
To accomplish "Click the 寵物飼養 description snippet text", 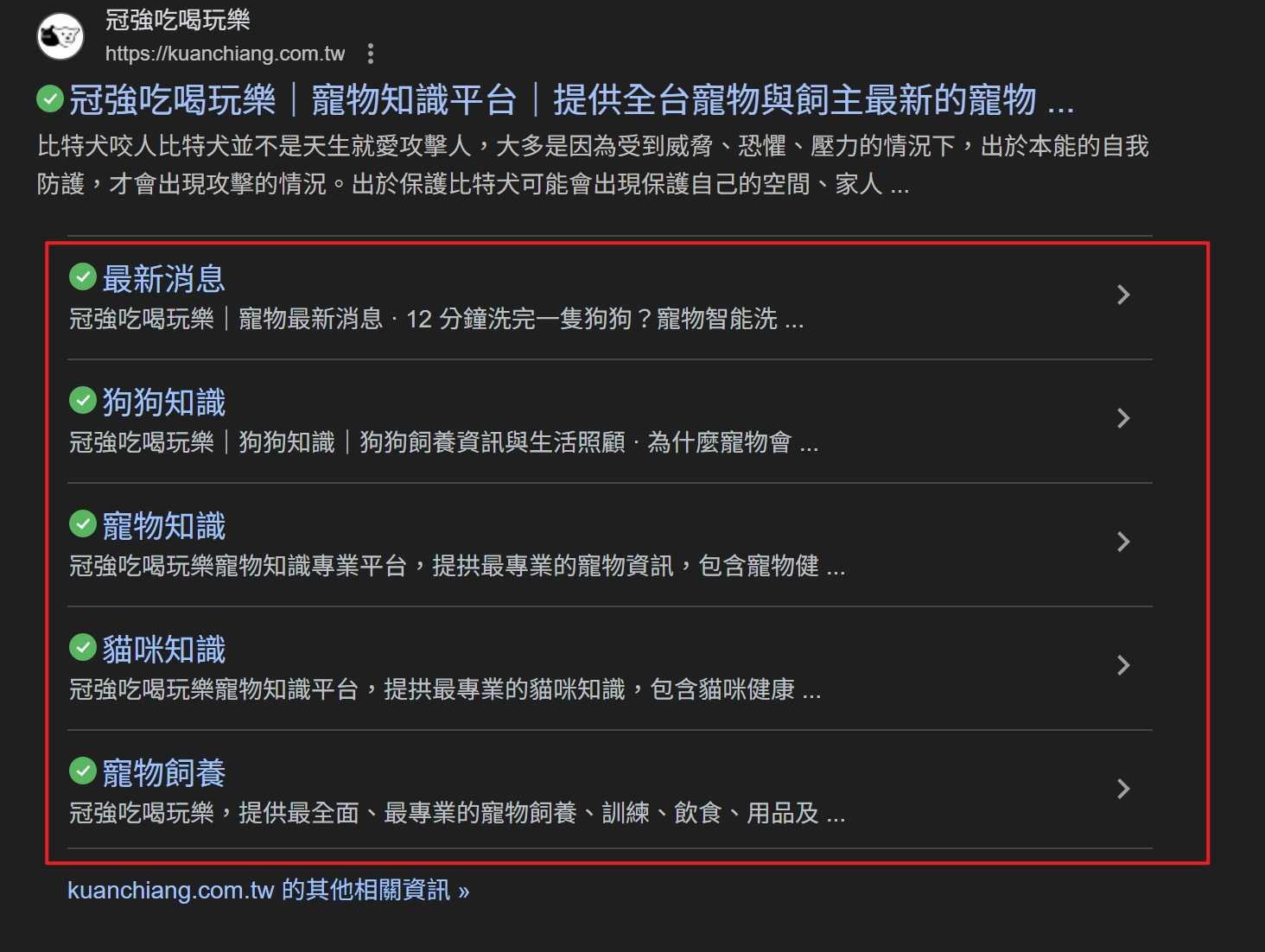I will [456, 813].
